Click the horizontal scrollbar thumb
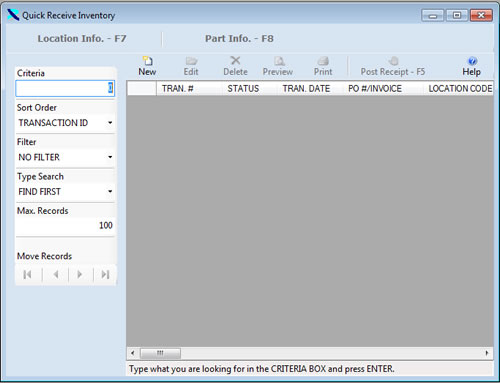Image resolution: width=500 pixels, height=383 pixels. [x=160, y=353]
